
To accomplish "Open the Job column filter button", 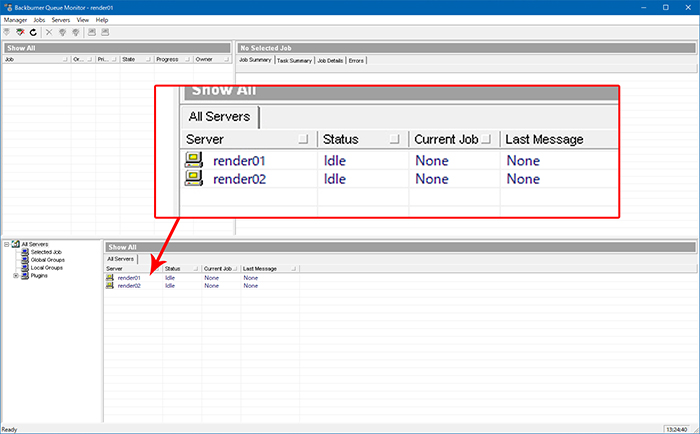I will pos(65,59).
